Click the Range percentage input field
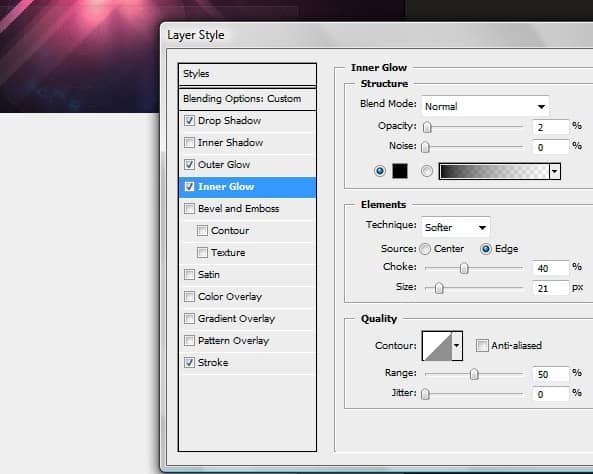The width and height of the screenshot is (593, 474). click(x=550, y=374)
